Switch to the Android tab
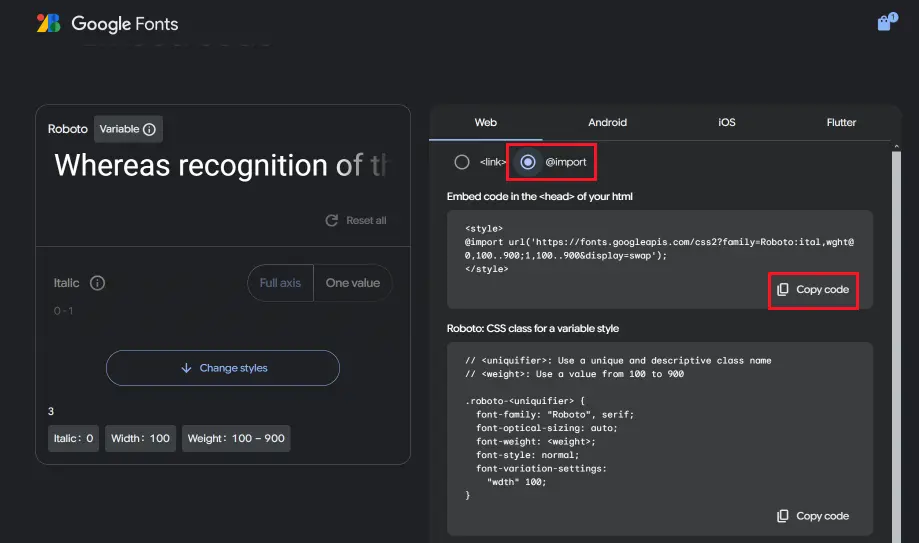Screen dimensions: 919x543 pos(607,122)
